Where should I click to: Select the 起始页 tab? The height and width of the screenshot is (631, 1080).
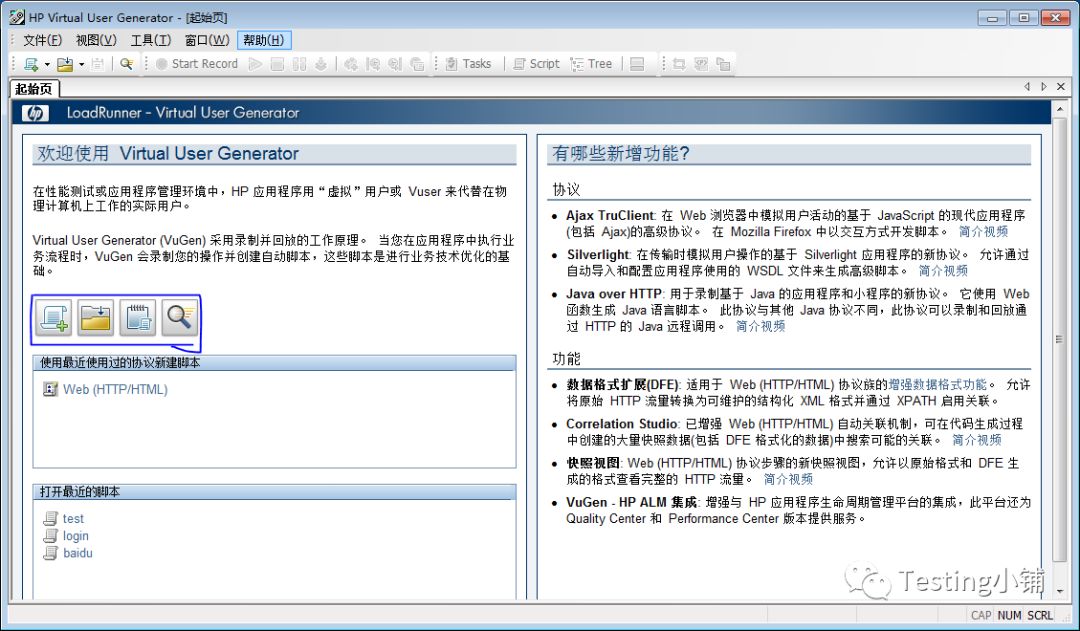click(34, 89)
